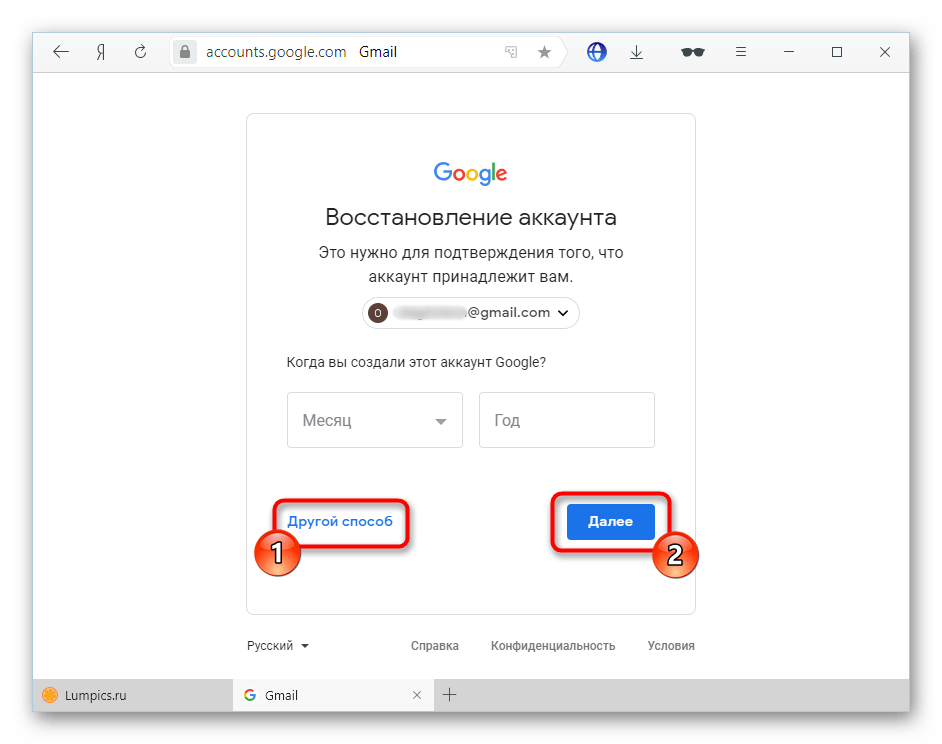Expand the Месяц month dropdown
942x744 pixels.
375,420
